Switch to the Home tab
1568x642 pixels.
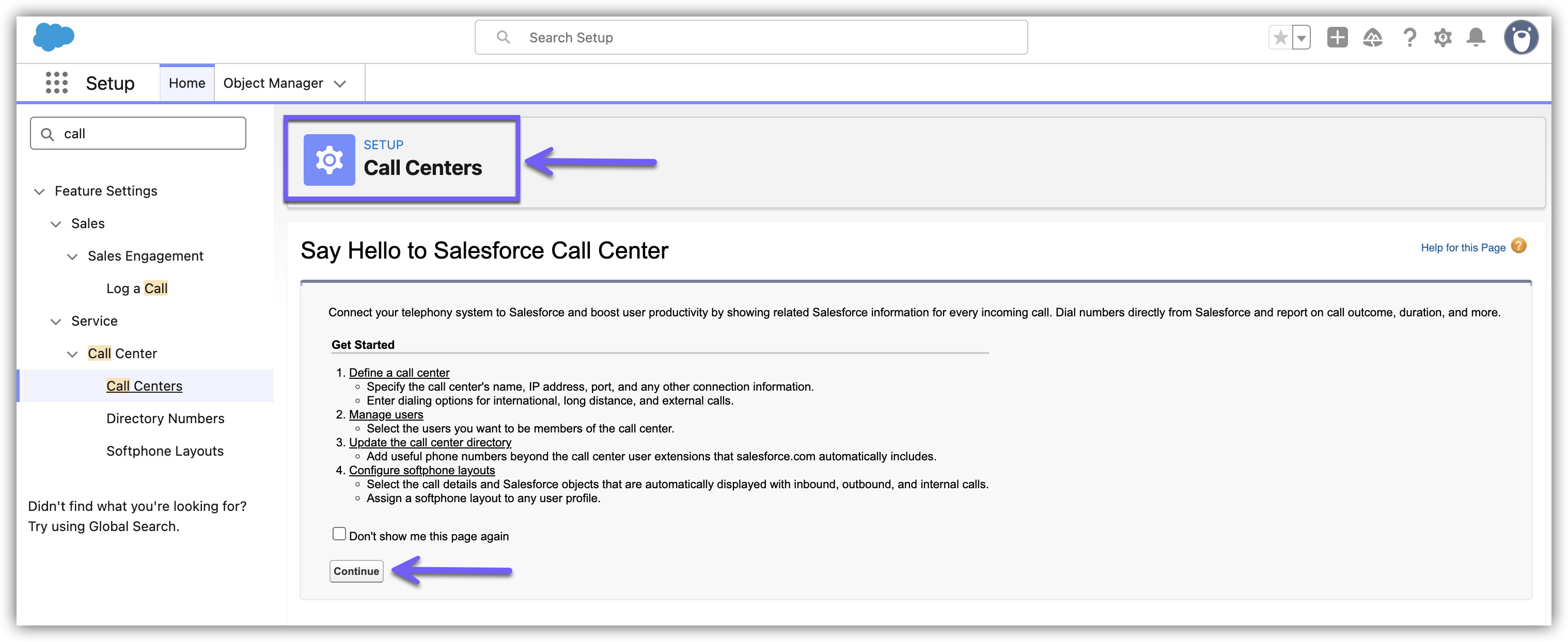(187, 83)
